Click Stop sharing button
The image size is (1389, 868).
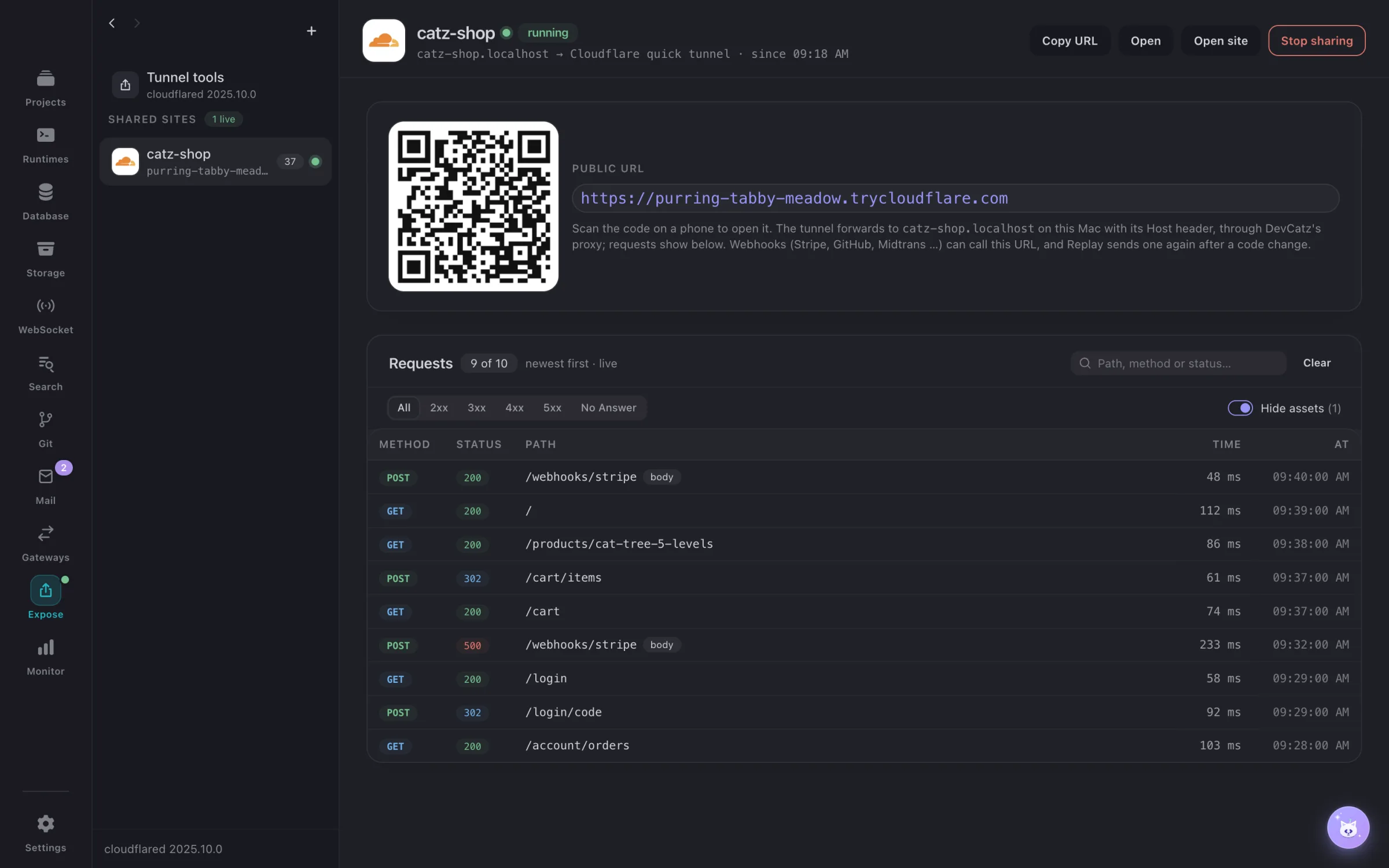pos(1317,41)
